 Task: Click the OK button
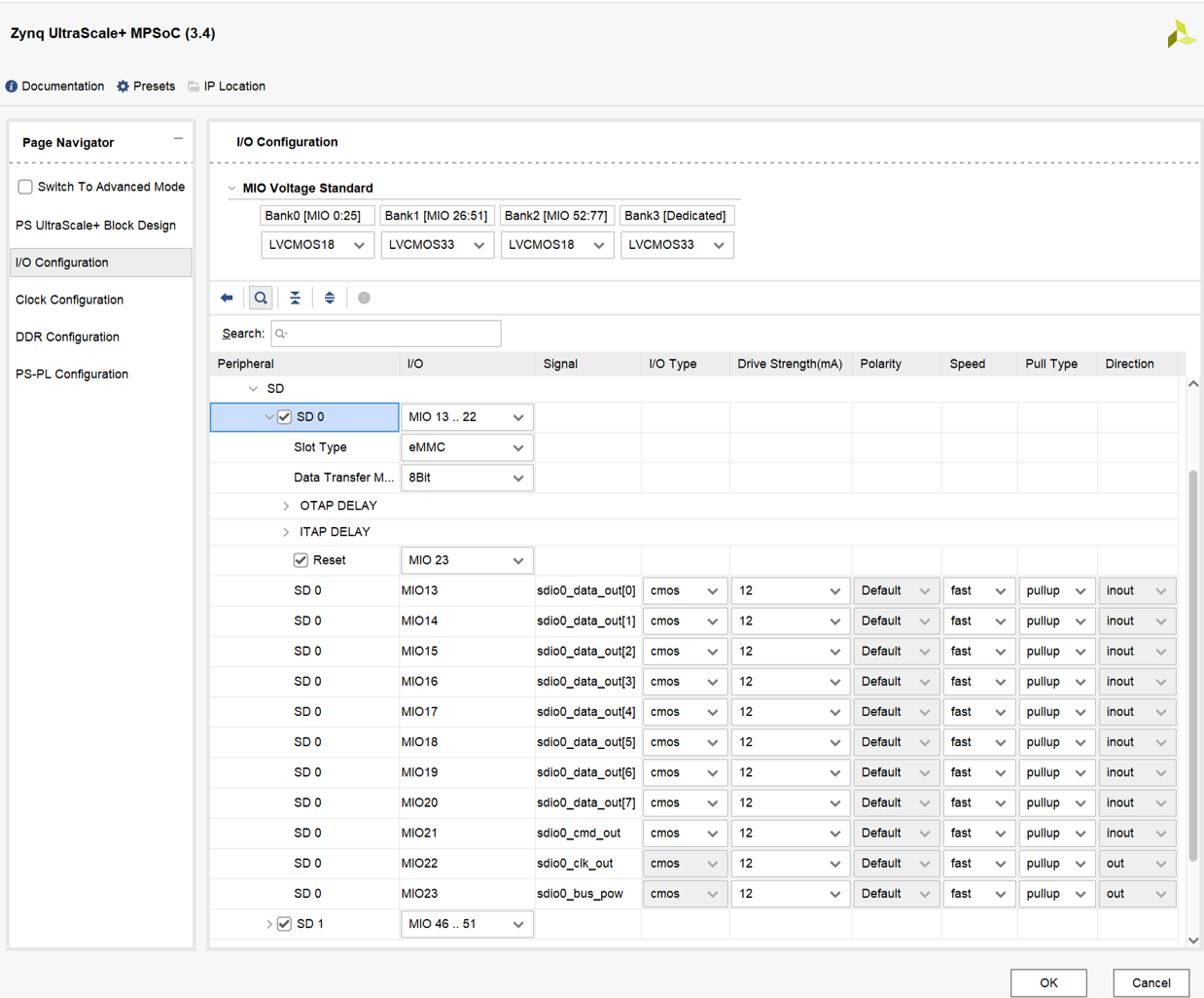pyautogui.click(x=1048, y=982)
